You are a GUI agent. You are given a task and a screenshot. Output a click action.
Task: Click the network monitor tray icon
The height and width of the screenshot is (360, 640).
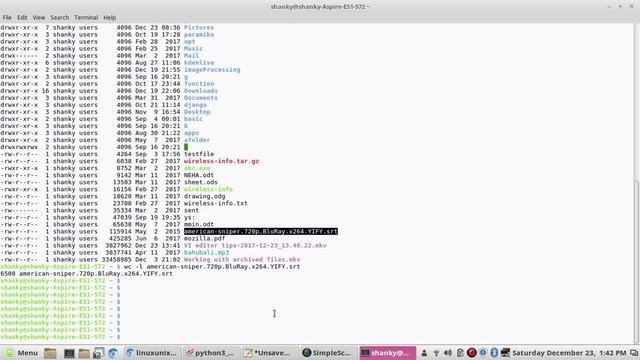pyautogui.click(x=505, y=353)
